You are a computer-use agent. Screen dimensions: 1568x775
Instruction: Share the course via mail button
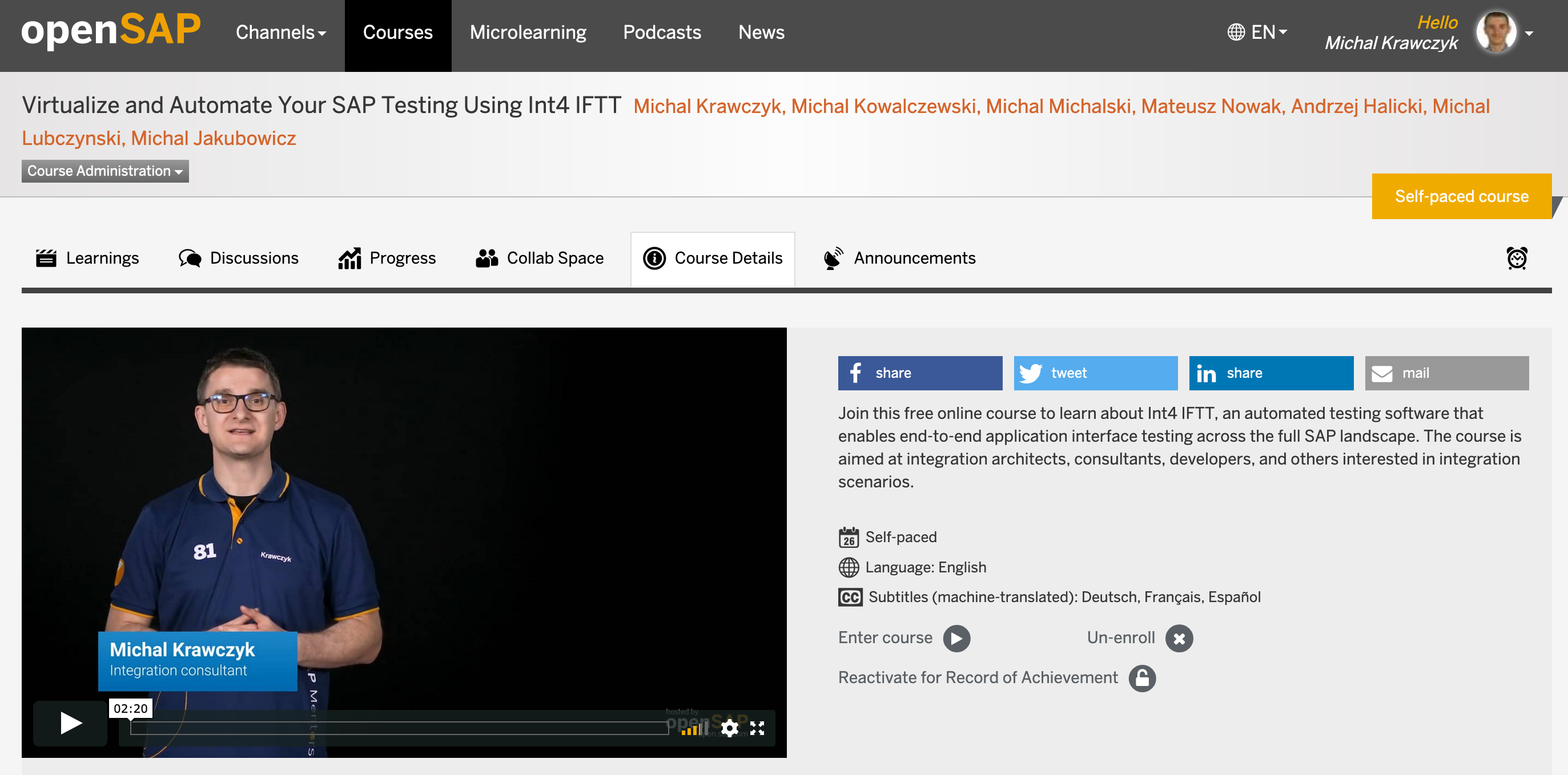(1446, 373)
